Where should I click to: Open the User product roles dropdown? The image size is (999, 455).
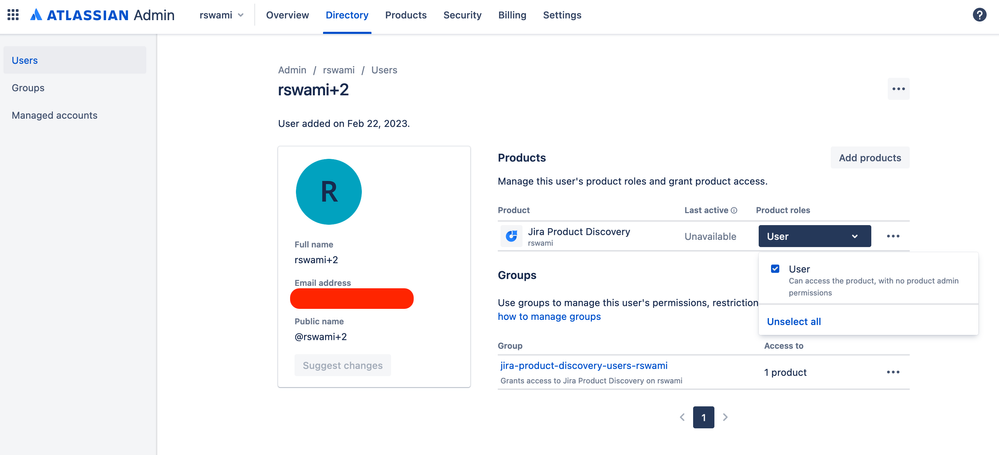814,236
